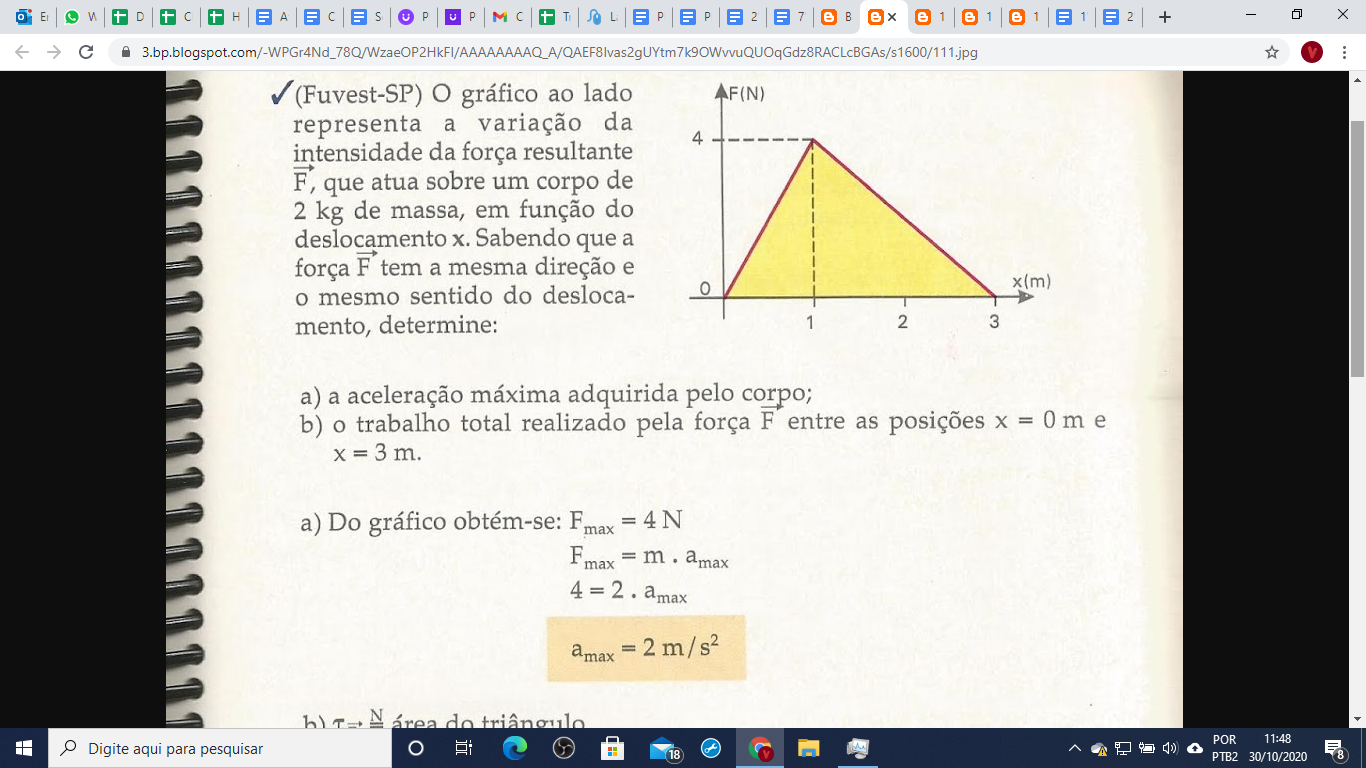Click the '(Fuvest-SP)' heading text
1366x768 pixels.
click(360, 94)
